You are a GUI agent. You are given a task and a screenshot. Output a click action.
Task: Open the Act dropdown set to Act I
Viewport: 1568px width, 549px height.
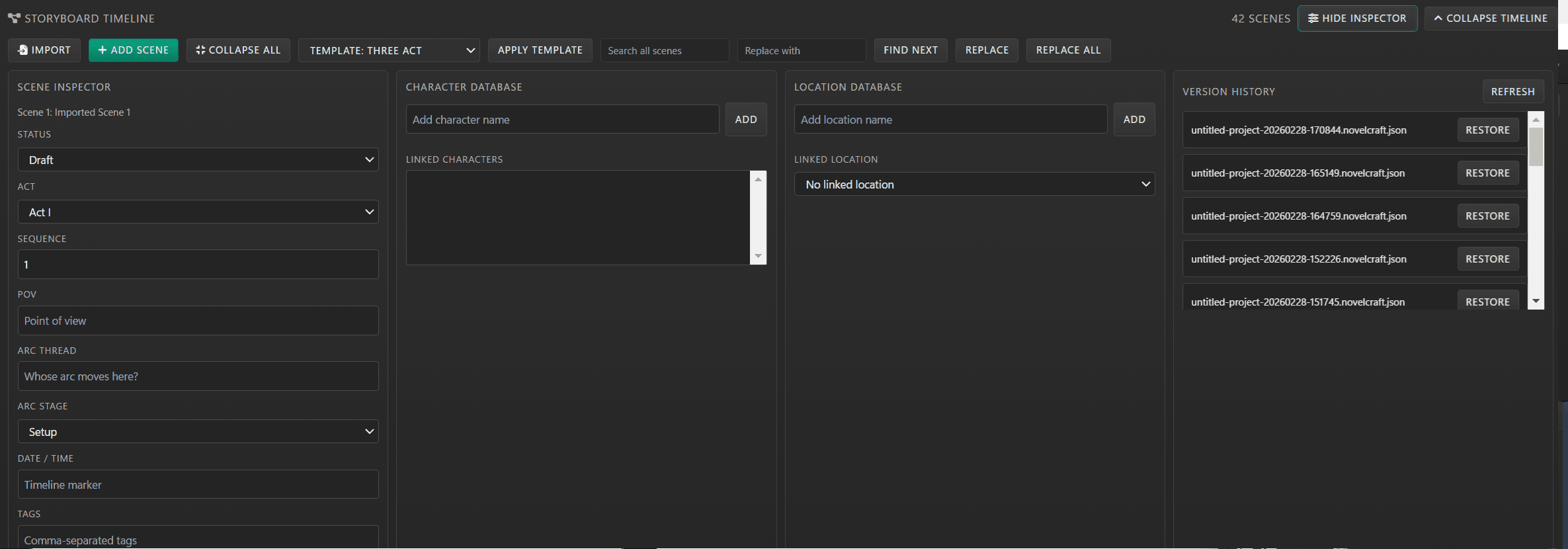click(x=198, y=212)
